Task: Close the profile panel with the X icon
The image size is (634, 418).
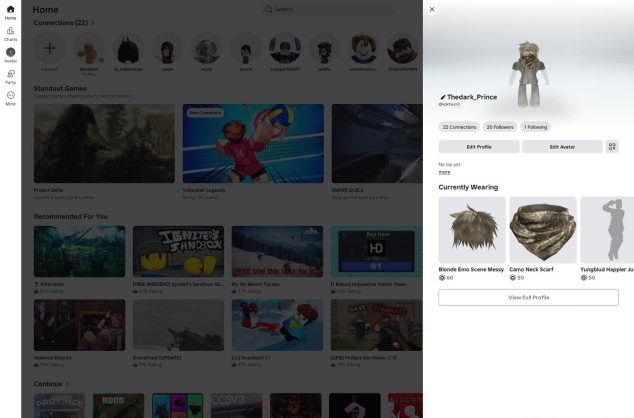Action: [432, 9]
